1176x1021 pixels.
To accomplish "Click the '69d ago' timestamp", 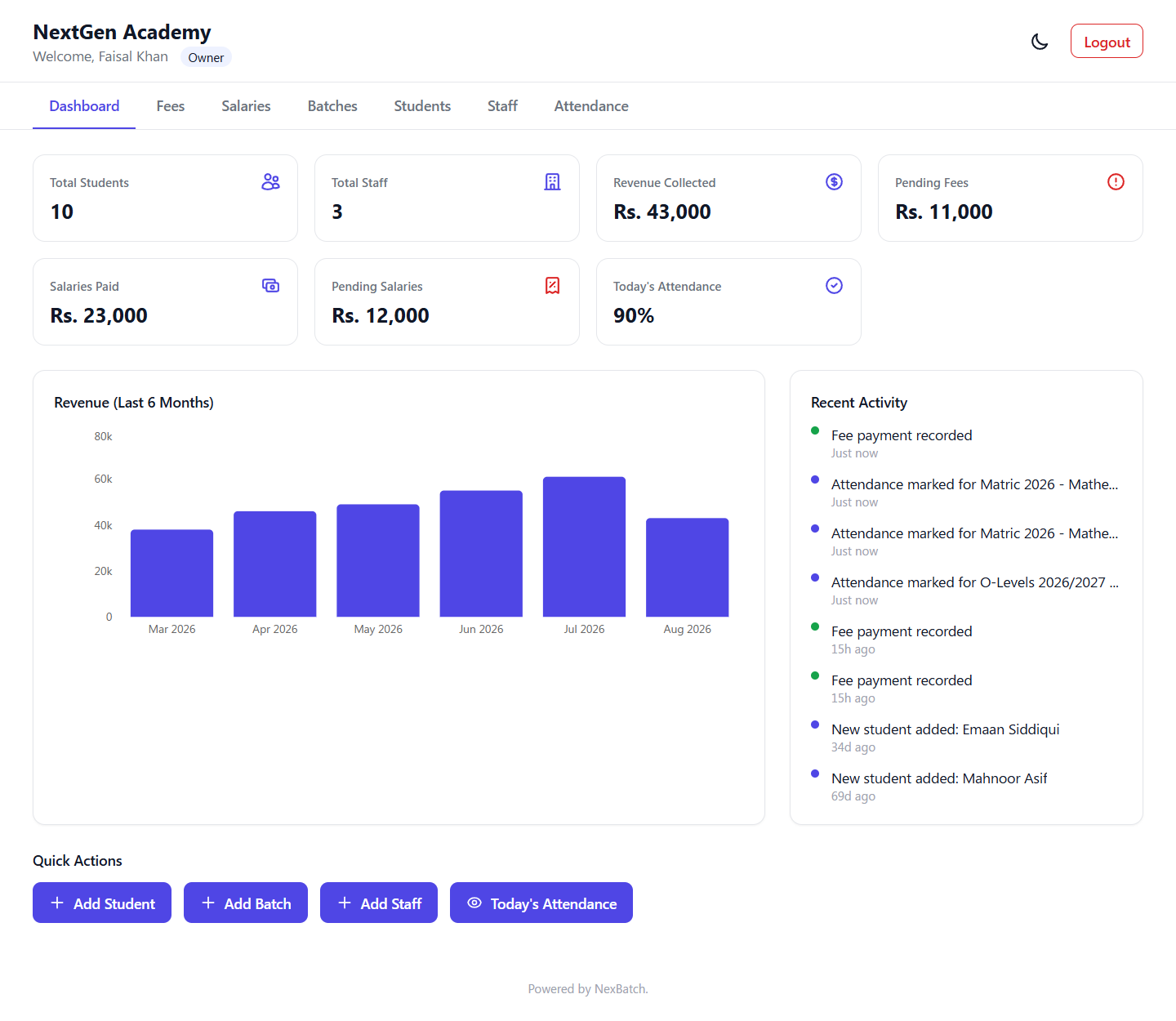I will coord(853,796).
